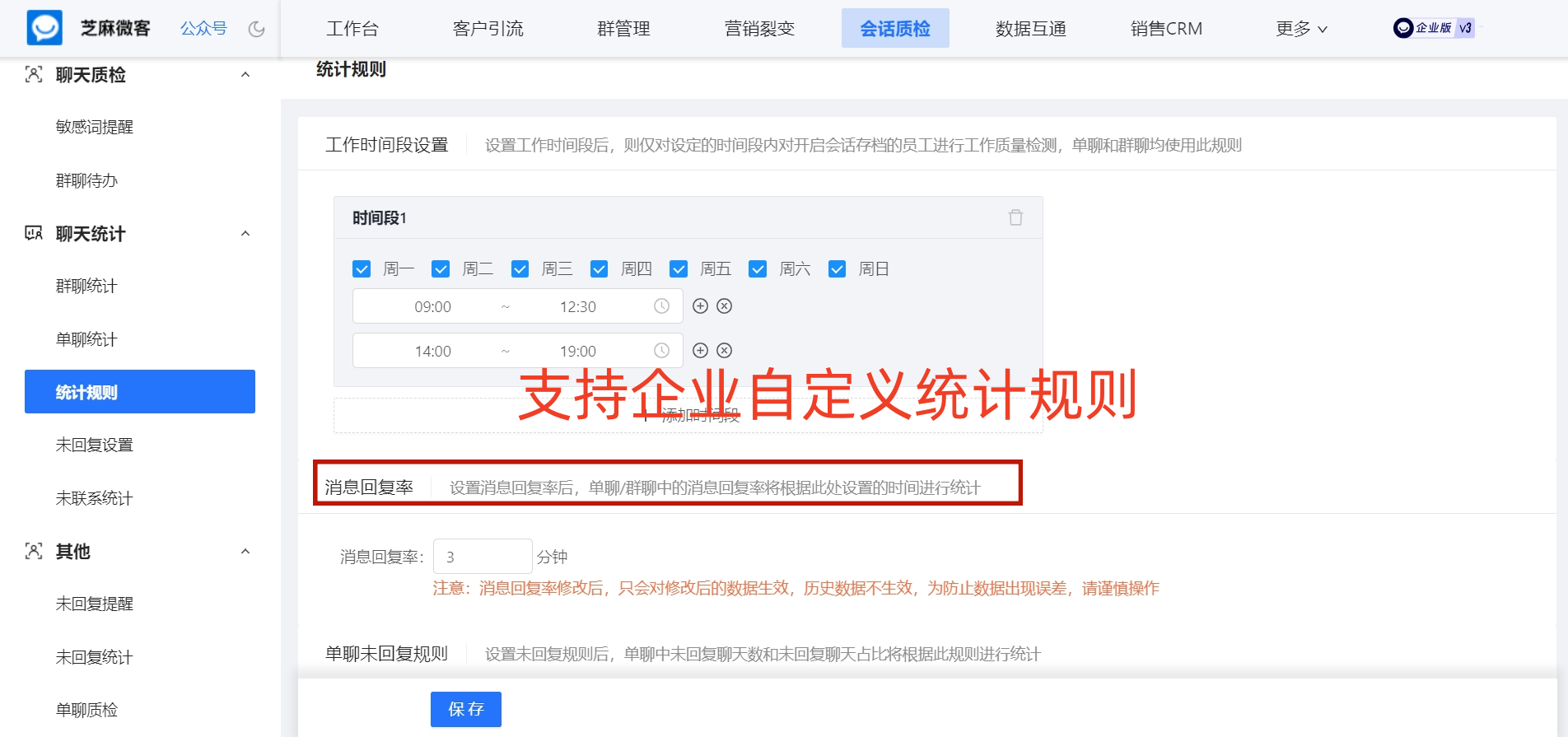Uncheck the 周一 checkbox
Screen dimensions: 1568x737
coord(362,269)
